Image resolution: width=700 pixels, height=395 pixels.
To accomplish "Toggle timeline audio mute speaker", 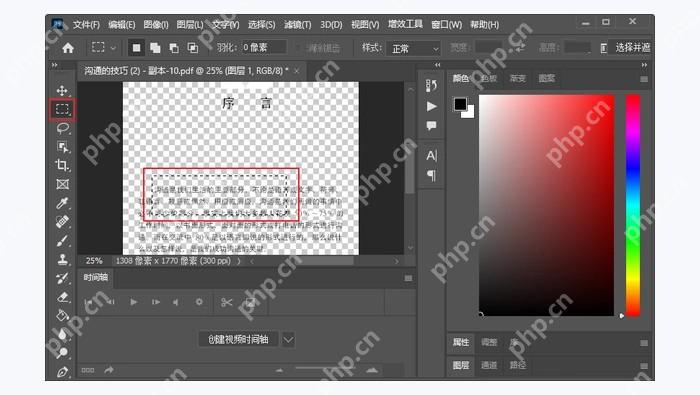I will [176, 302].
